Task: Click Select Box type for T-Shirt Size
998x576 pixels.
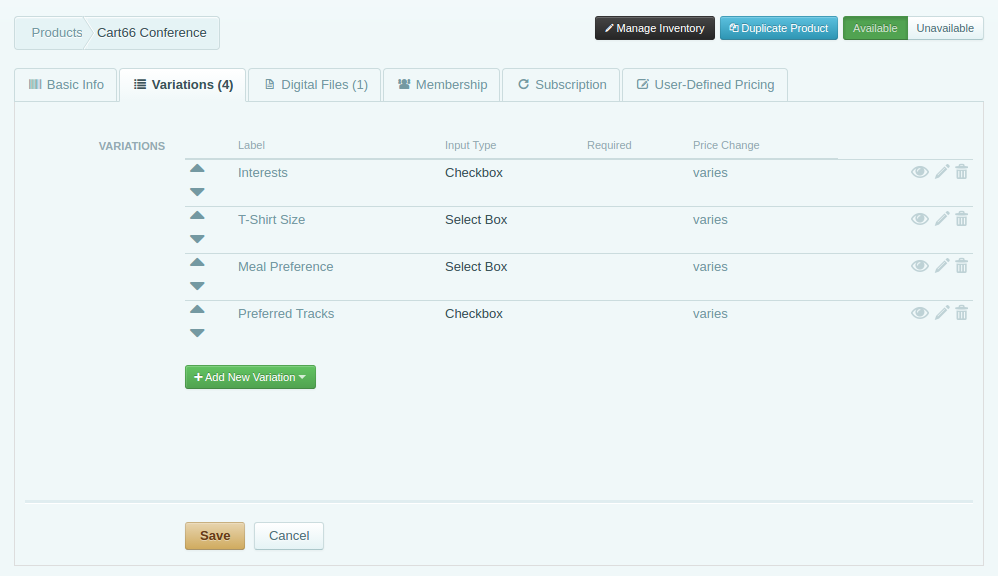Action: click(476, 220)
